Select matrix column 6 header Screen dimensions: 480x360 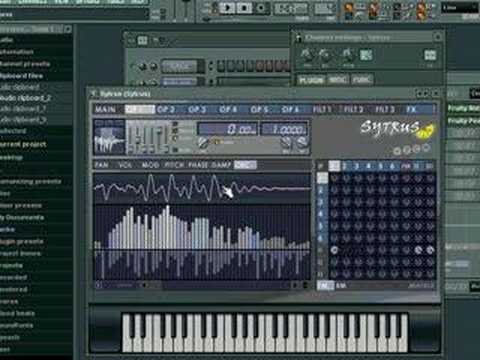(392, 166)
